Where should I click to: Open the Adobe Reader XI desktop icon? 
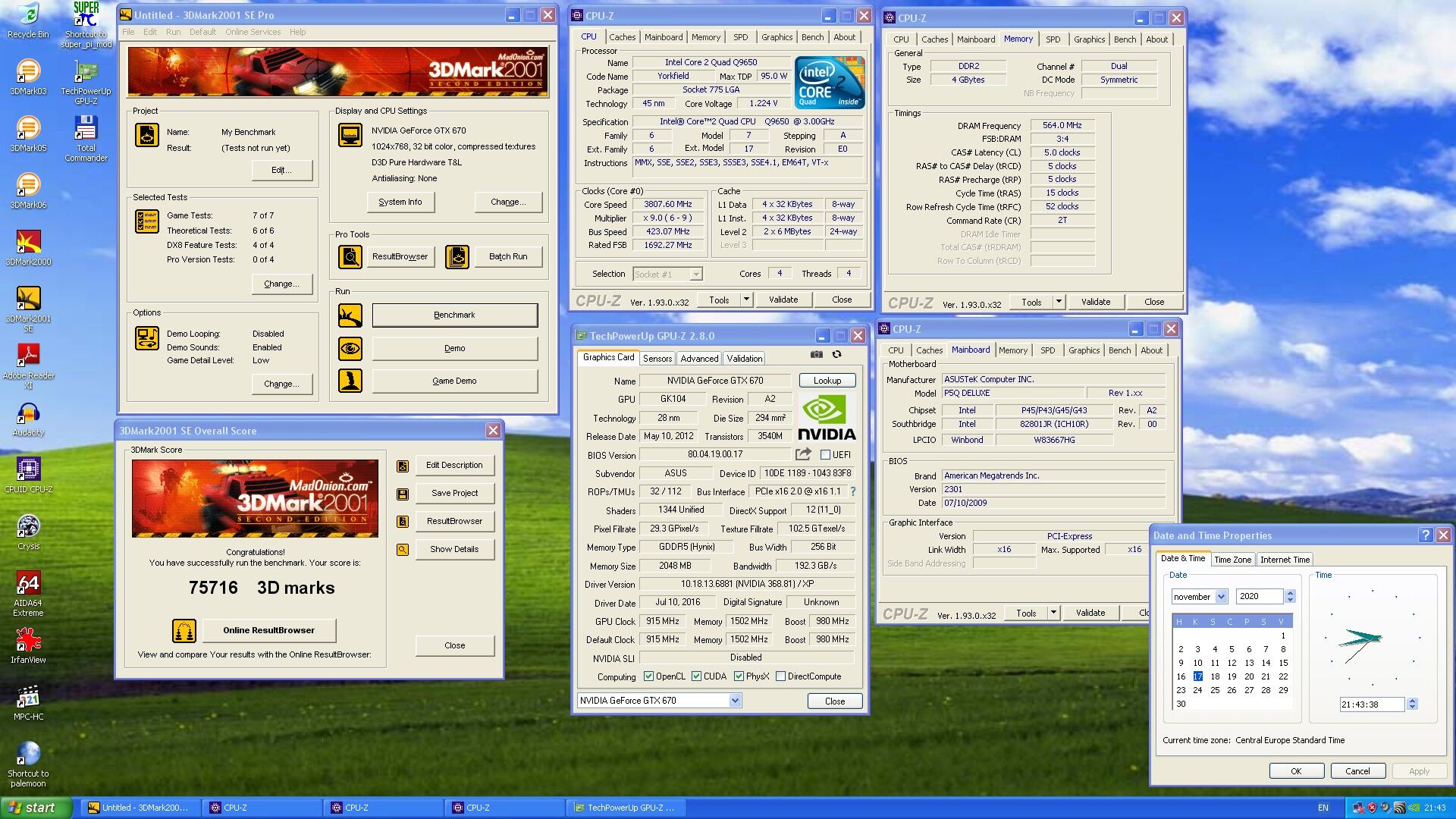click(x=28, y=366)
